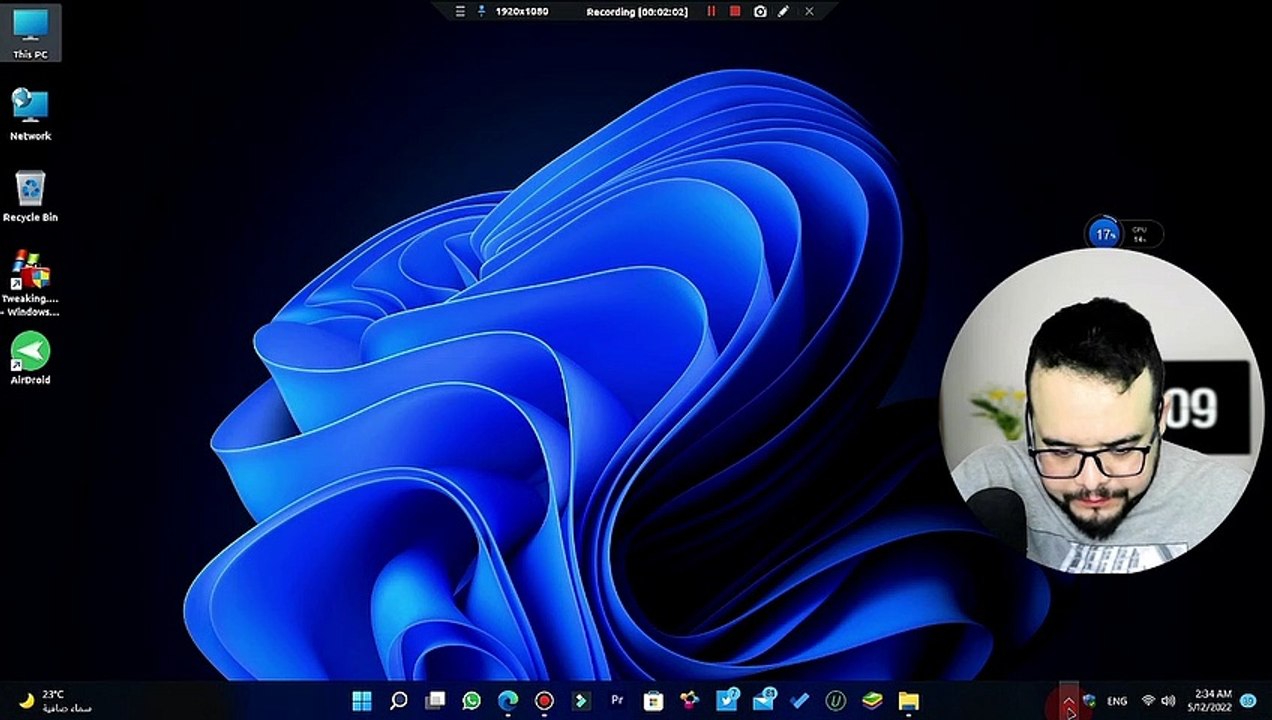Select the AirDroid desktop shortcut
The image size is (1272, 720).
30,358
